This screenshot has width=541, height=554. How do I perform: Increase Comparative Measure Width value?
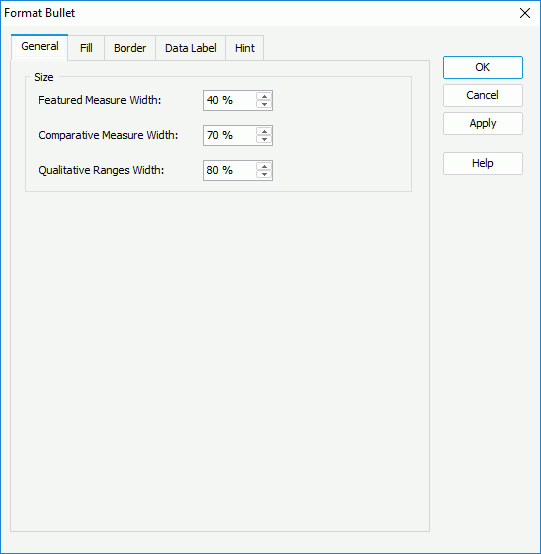click(x=264, y=131)
